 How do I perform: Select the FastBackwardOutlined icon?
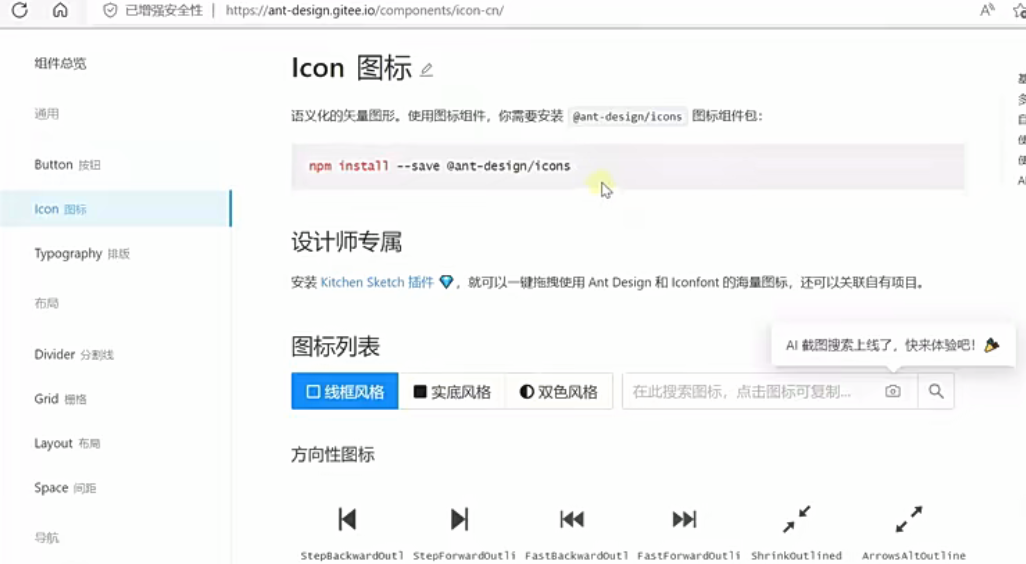(573, 519)
